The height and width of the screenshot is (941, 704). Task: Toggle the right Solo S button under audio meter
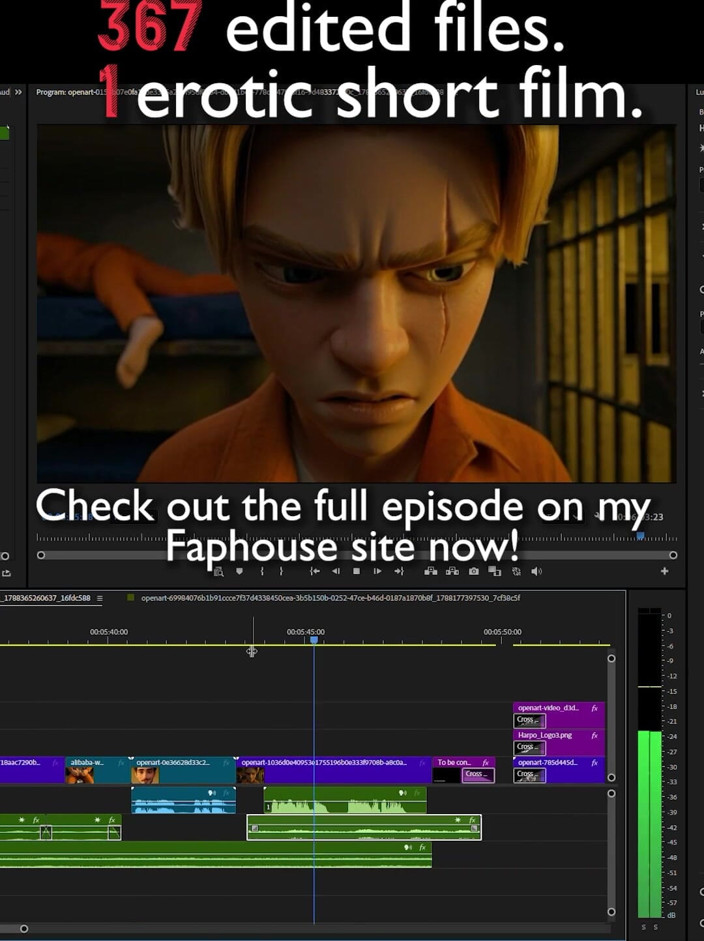(x=655, y=928)
